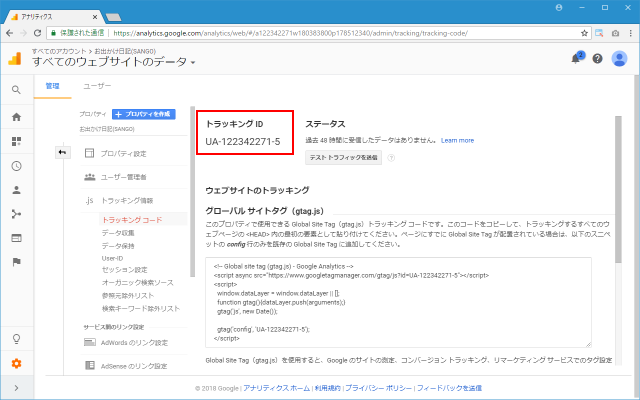Click the search icon in left sidebar

pyautogui.click(x=16, y=90)
